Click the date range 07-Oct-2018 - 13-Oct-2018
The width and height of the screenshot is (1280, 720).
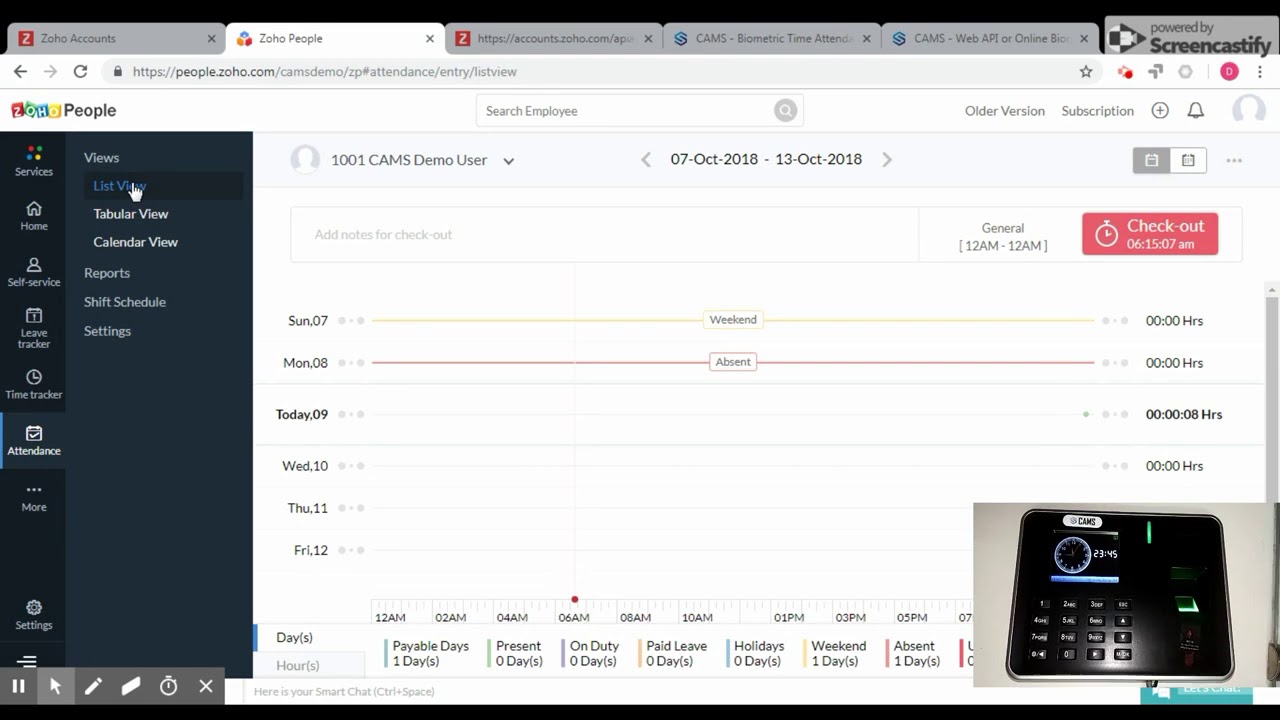pos(766,160)
